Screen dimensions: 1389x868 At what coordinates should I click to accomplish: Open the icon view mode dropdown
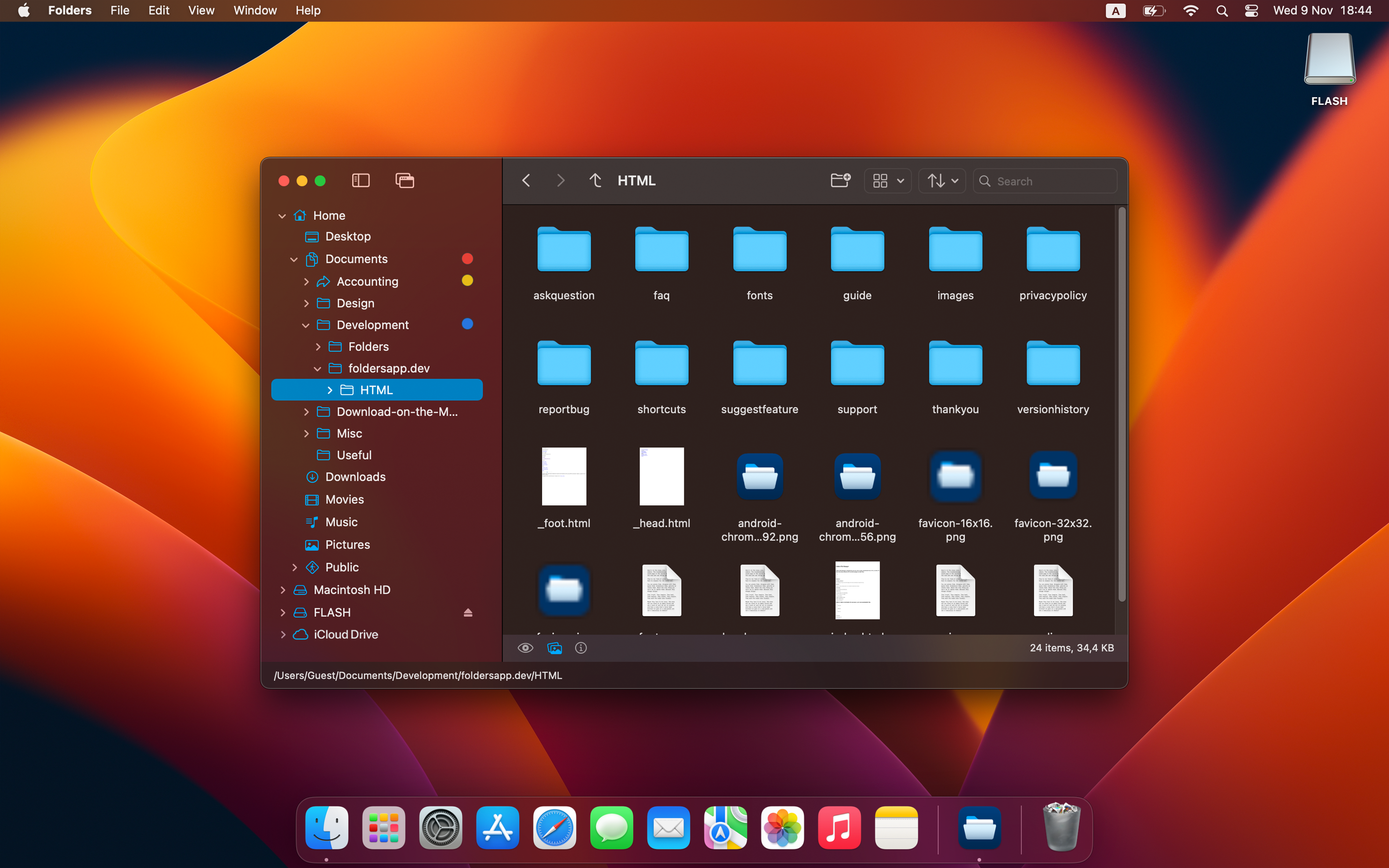point(888,181)
